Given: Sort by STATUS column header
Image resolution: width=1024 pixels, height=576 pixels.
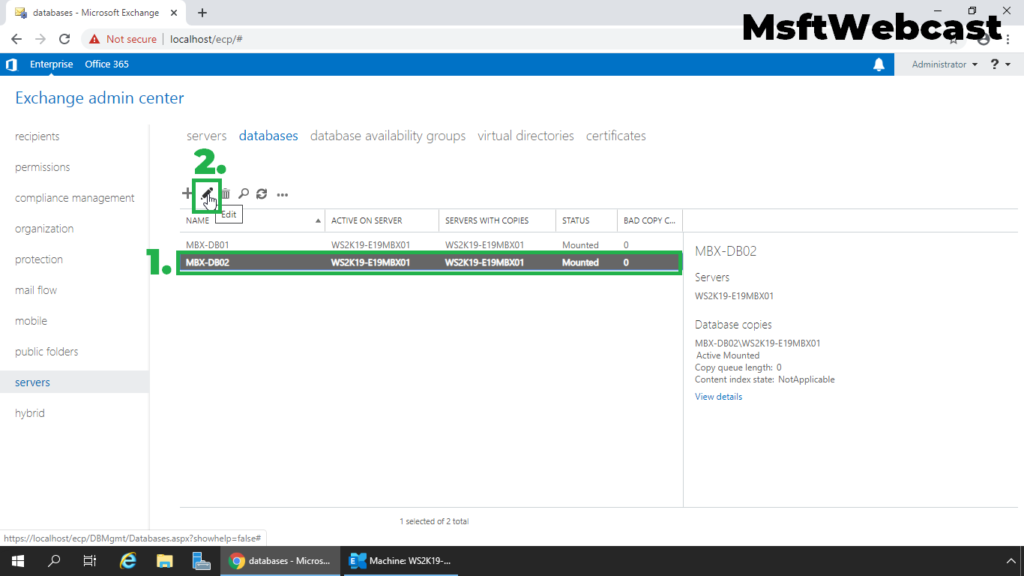Looking at the screenshot, I should [586, 221].
